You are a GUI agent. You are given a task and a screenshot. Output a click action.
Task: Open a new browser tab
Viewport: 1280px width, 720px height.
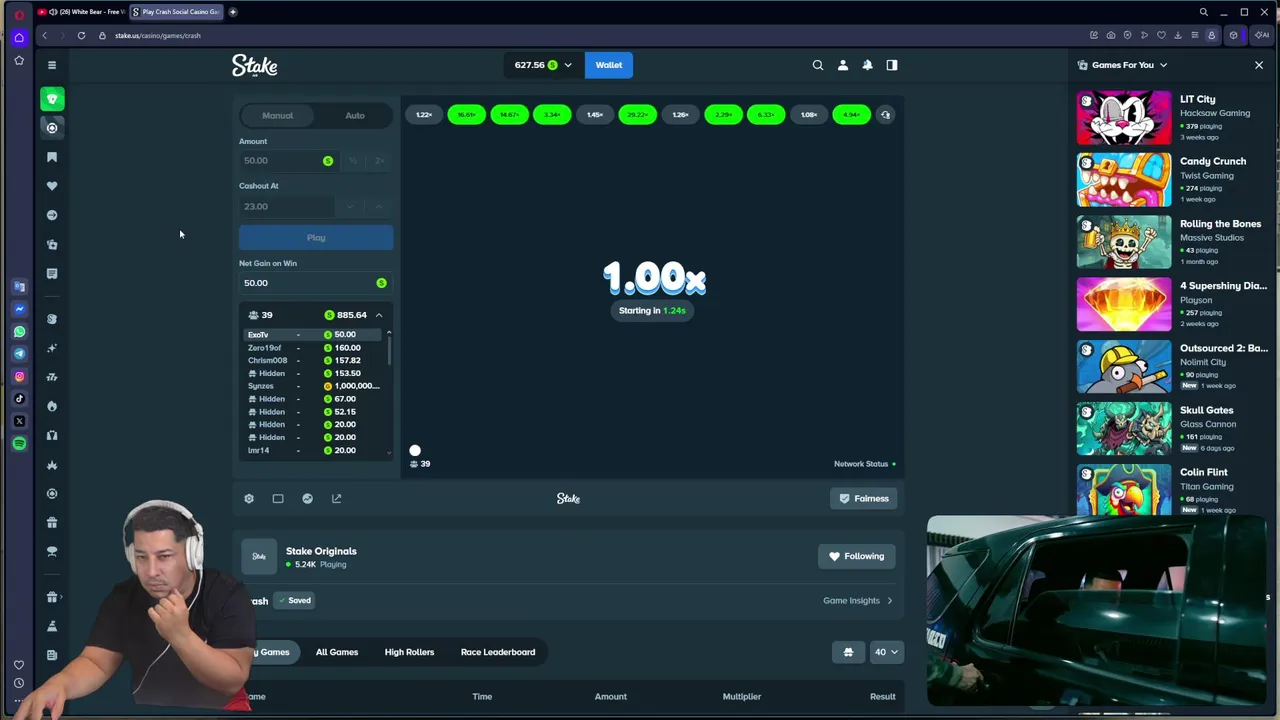(x=233, y=12)
